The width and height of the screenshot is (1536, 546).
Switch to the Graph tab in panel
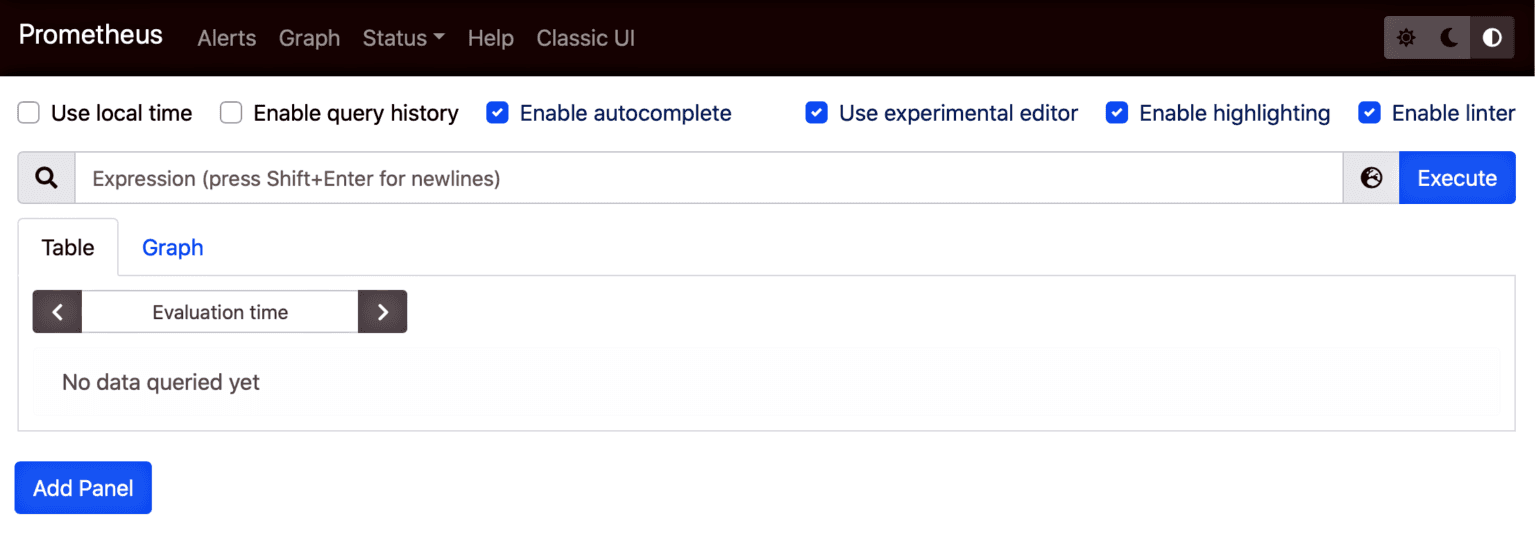click(172, 248)
